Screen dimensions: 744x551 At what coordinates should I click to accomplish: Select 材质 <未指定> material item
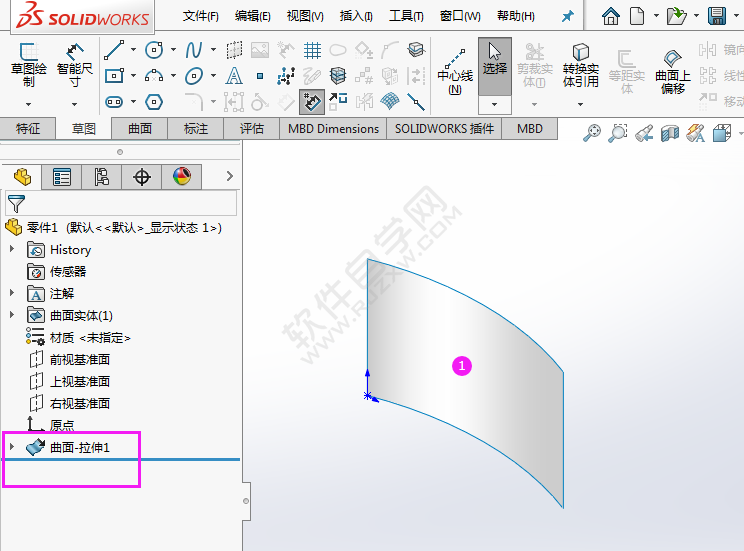click(x=90, y=337)
